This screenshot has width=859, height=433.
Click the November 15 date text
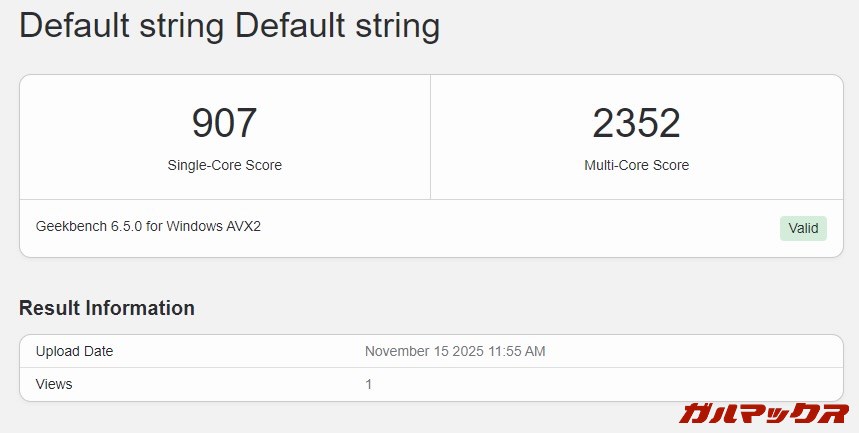click(406, 351)
